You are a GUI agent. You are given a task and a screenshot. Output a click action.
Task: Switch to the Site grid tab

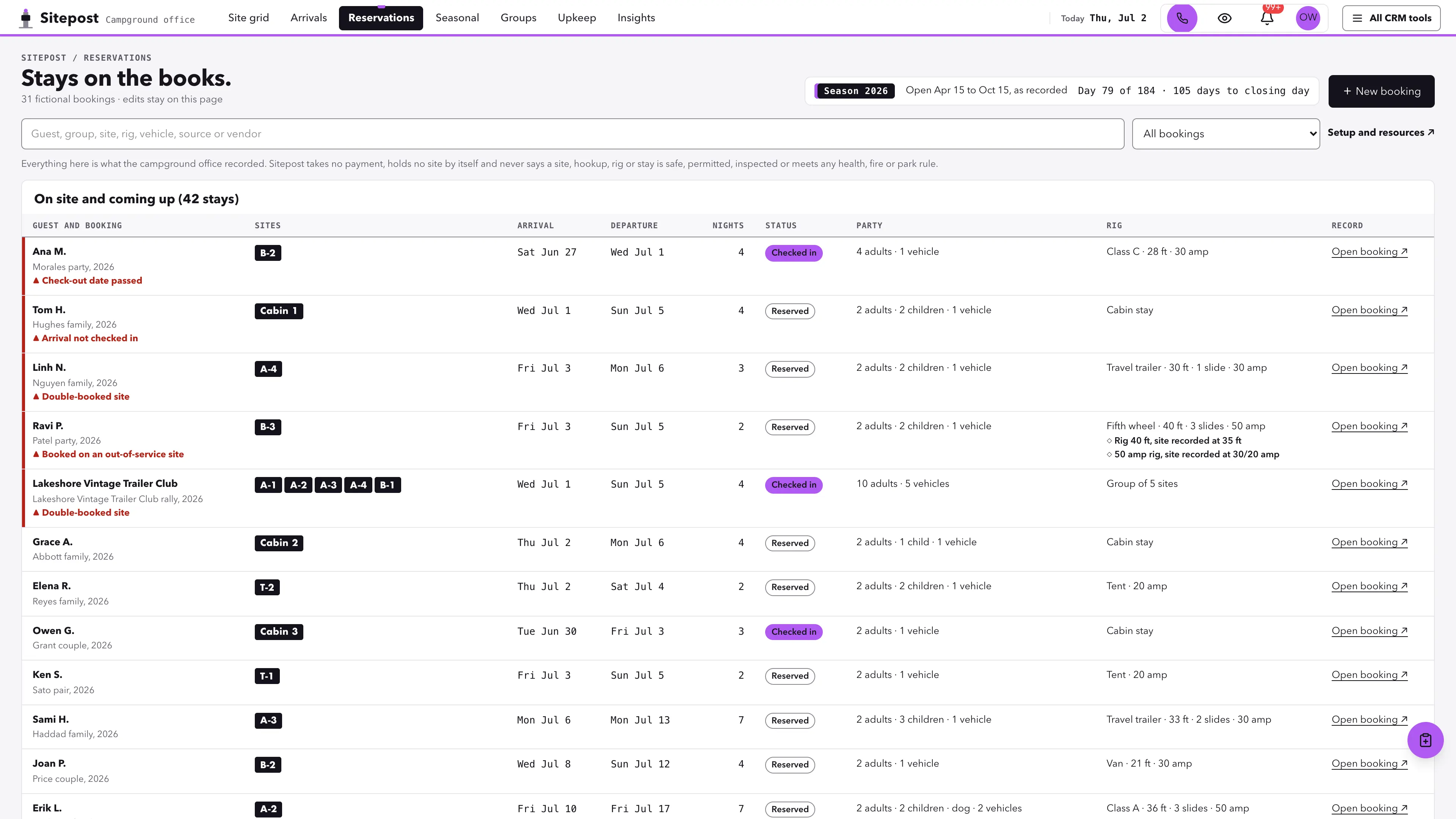point(249,17)
